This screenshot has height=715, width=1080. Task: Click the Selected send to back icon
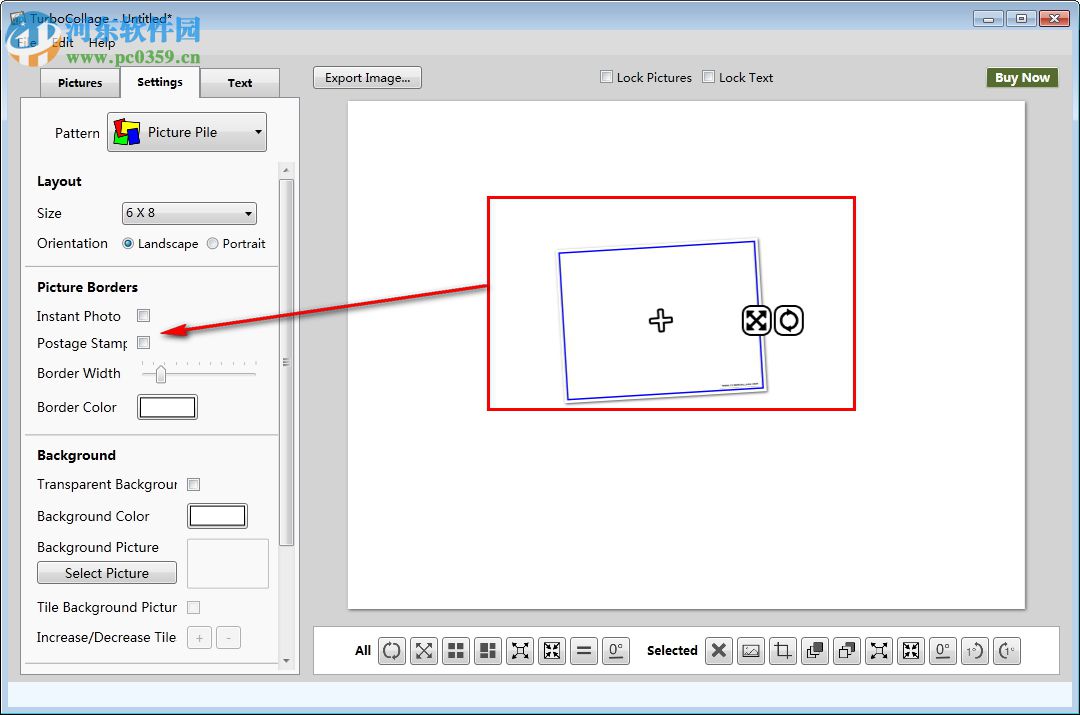pyautogui.click(x=847, y=650)
